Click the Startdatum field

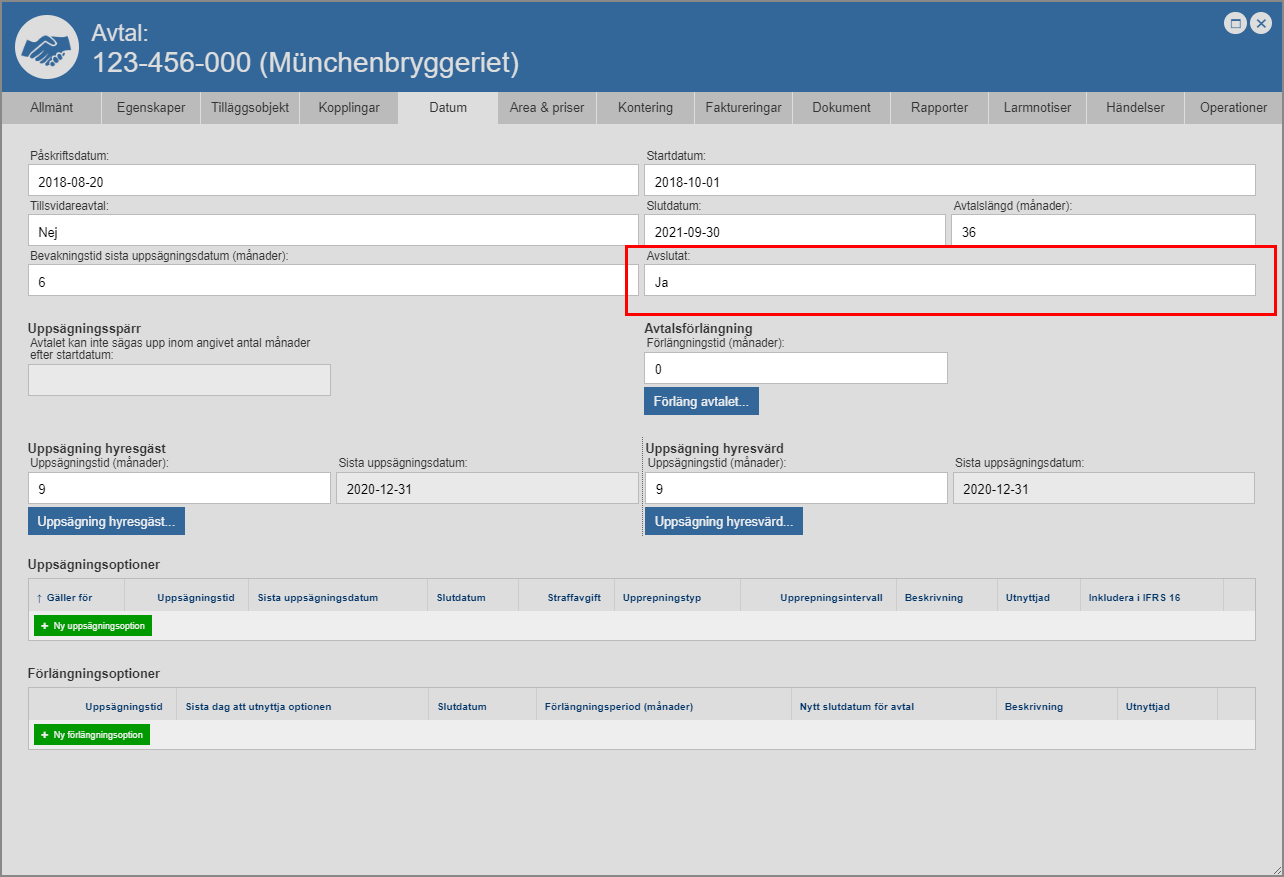pyautogui.click(x=949, y=180)
